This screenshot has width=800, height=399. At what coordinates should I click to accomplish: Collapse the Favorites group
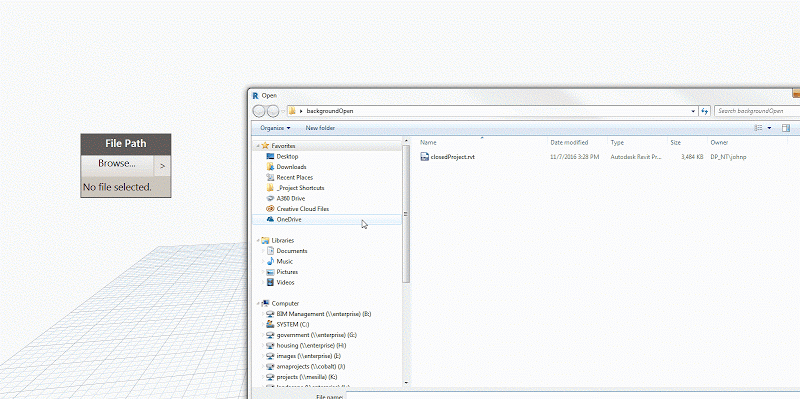click(x=258, y=146)
